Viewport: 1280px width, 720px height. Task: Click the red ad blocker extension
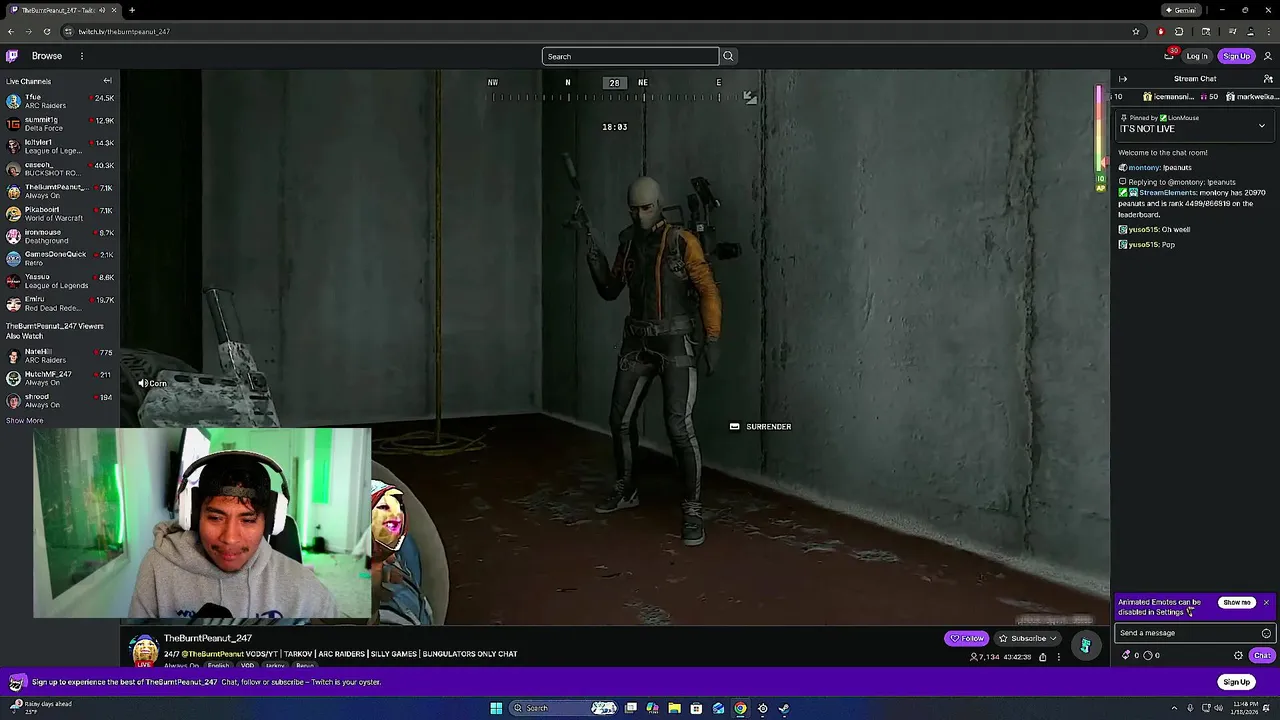(x=1160, y=31)
